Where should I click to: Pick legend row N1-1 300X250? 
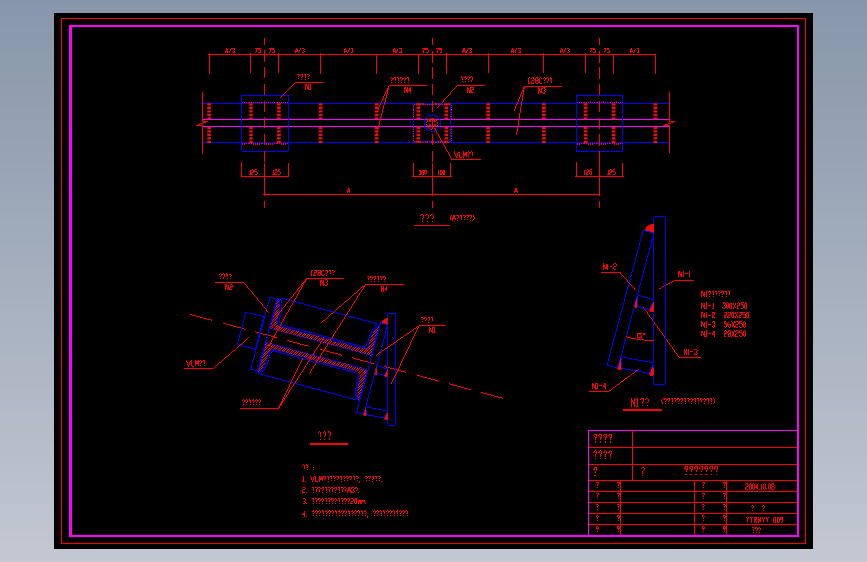click(x=724, y=306)
